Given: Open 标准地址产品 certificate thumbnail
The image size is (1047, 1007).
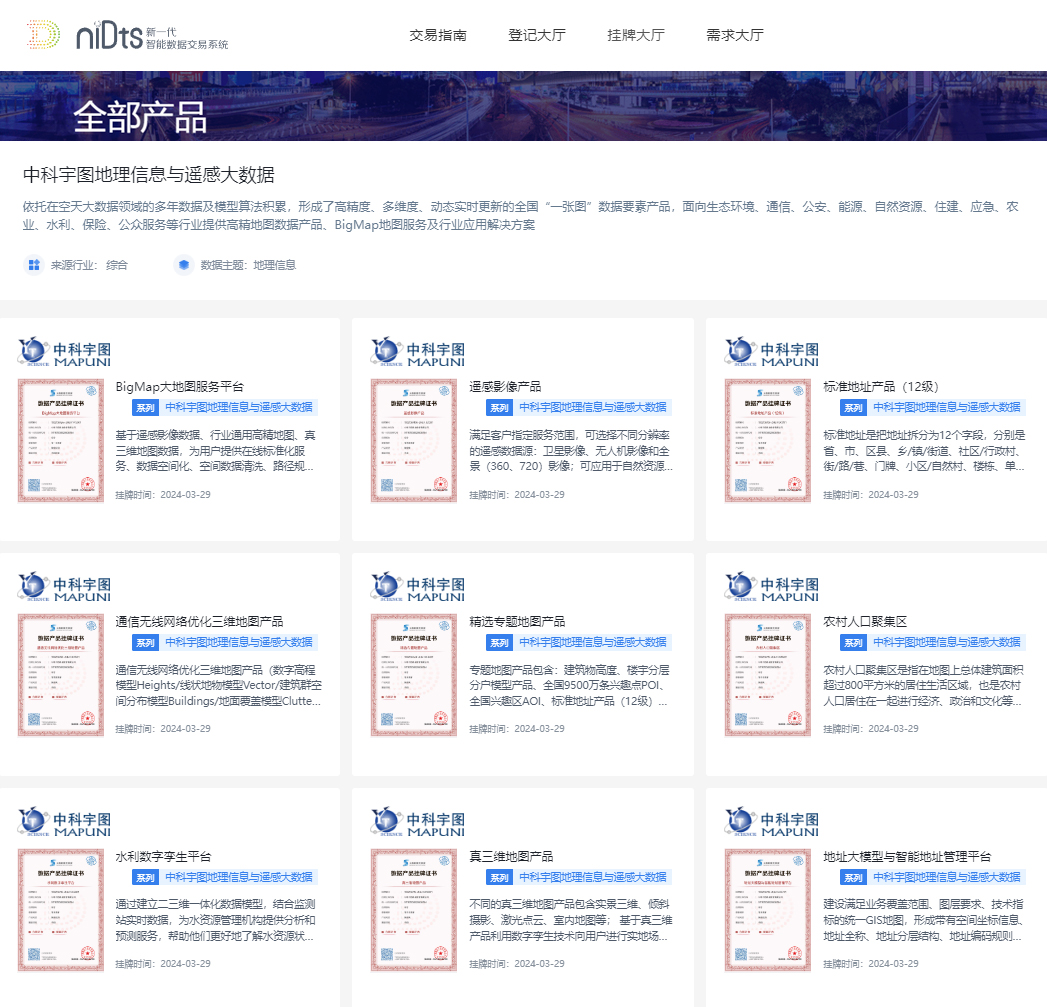Looking at the screenshot, I should pyautogui.click(x=768, y=440).
